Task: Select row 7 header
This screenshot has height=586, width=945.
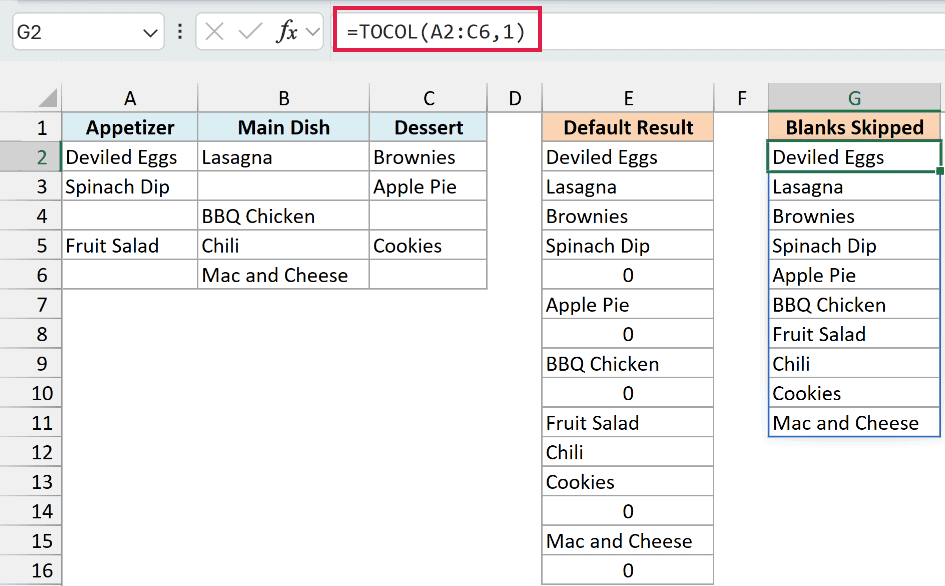Action: pyautogui.click(x=31, y=304)
